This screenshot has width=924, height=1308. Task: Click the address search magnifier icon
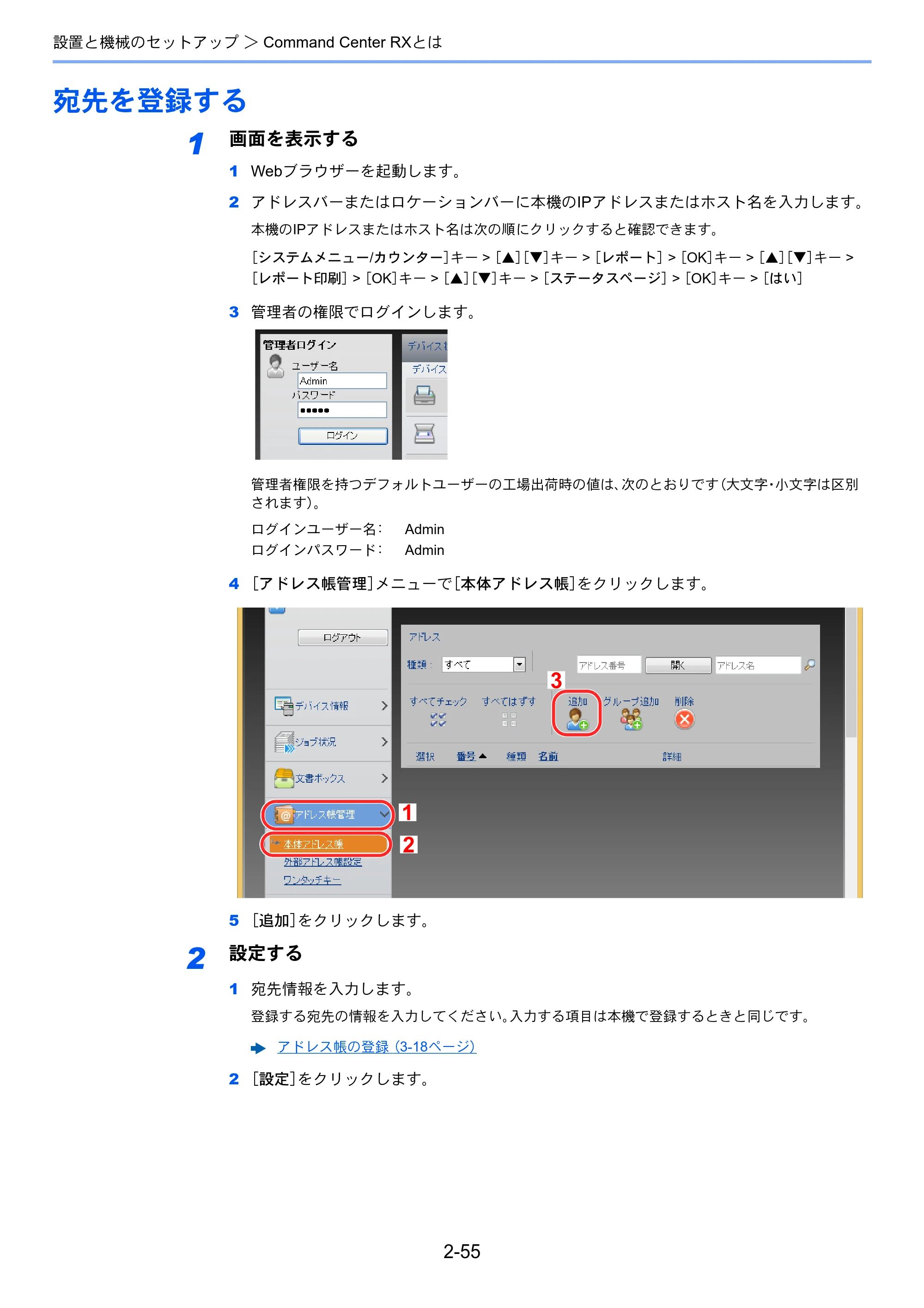click(809, 664)
